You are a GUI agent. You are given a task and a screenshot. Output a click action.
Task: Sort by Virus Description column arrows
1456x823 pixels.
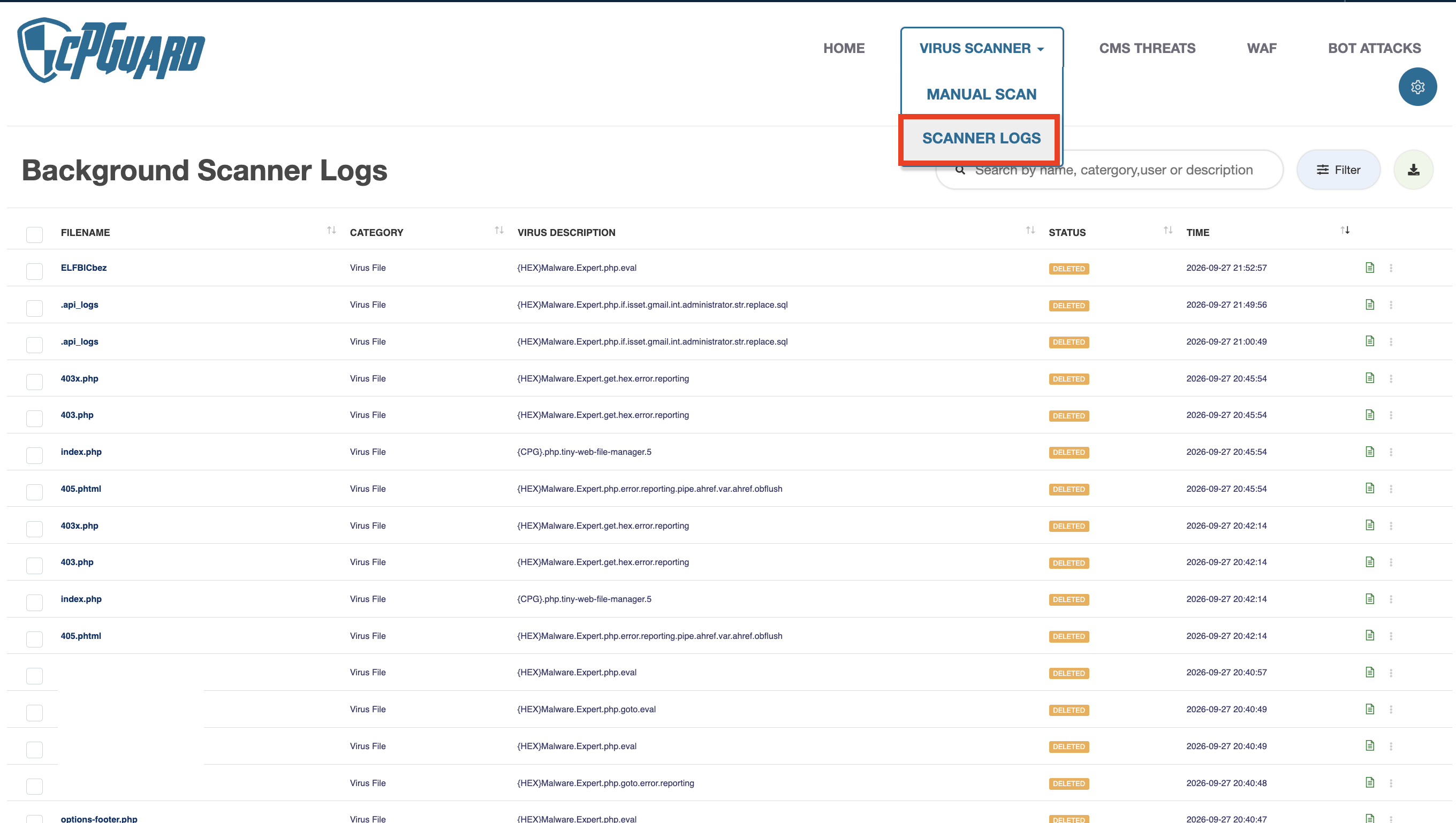coord(1030,230)
